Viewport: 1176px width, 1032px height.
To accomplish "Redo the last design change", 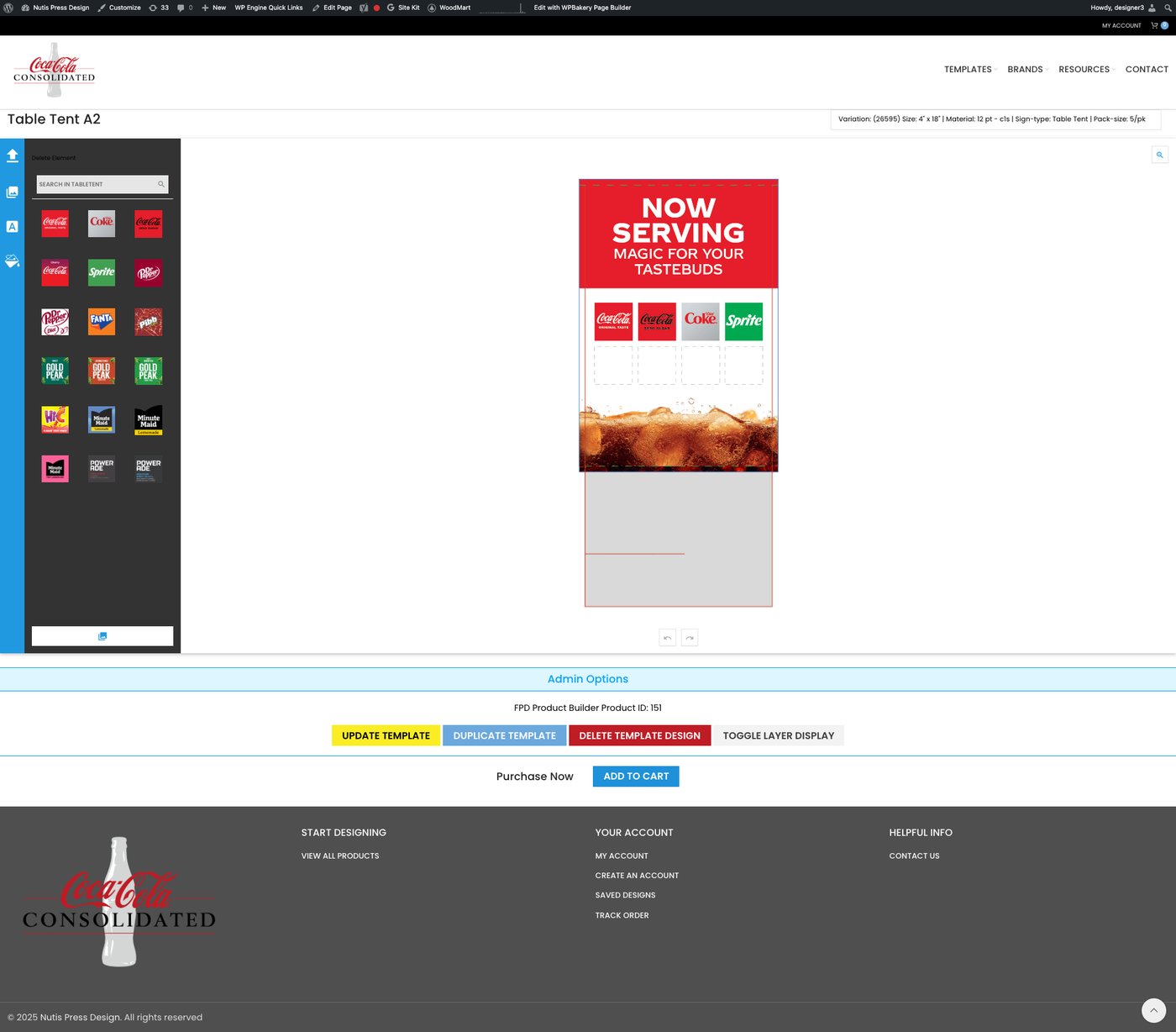I will 690,638.
